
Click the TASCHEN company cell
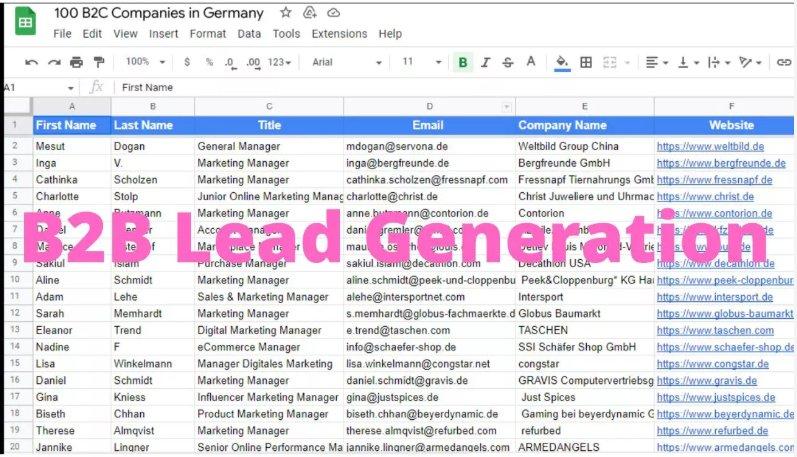coord(585,330)
